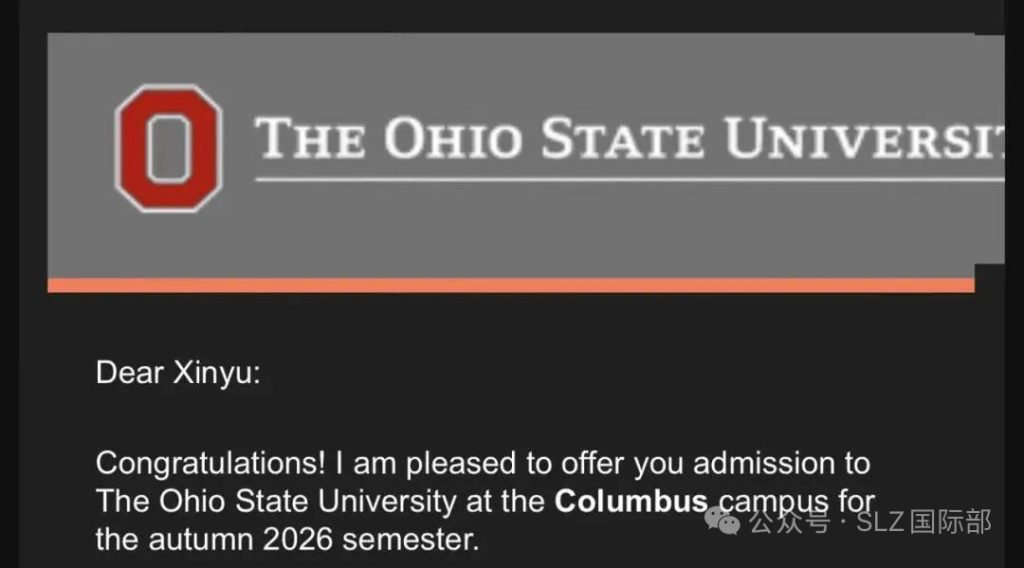
Task: Select the bold Columbus word
Action: (x=631, y=501)
